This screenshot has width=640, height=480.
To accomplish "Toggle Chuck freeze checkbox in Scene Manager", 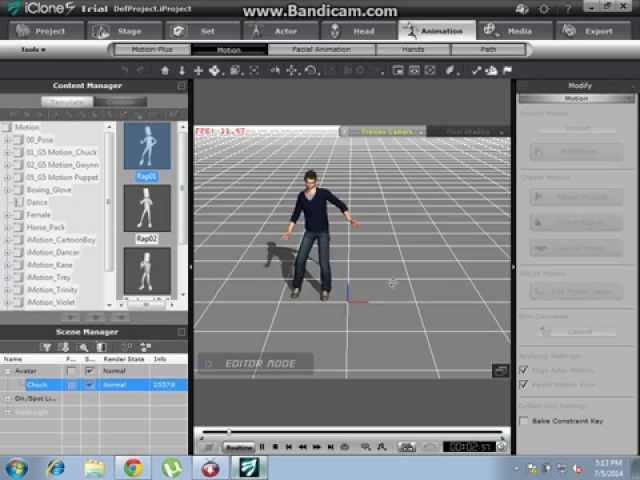I will pos(71,385).
